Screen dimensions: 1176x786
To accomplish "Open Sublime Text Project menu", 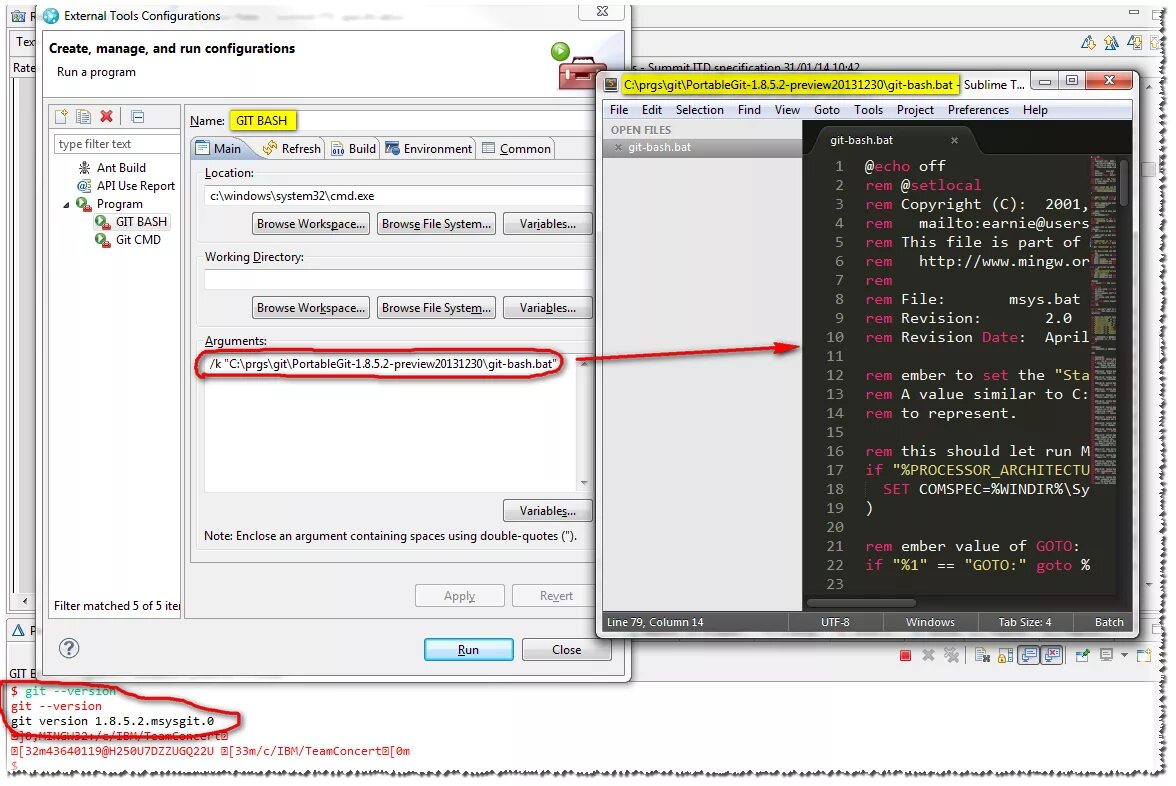I will click(915, 110).
